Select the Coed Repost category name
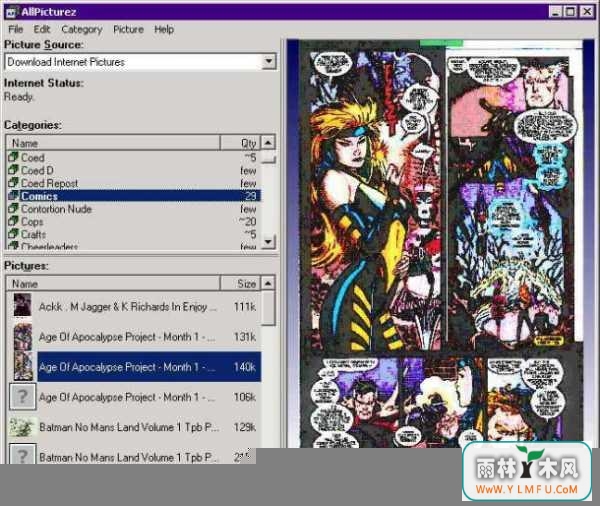 click(49, 183)
